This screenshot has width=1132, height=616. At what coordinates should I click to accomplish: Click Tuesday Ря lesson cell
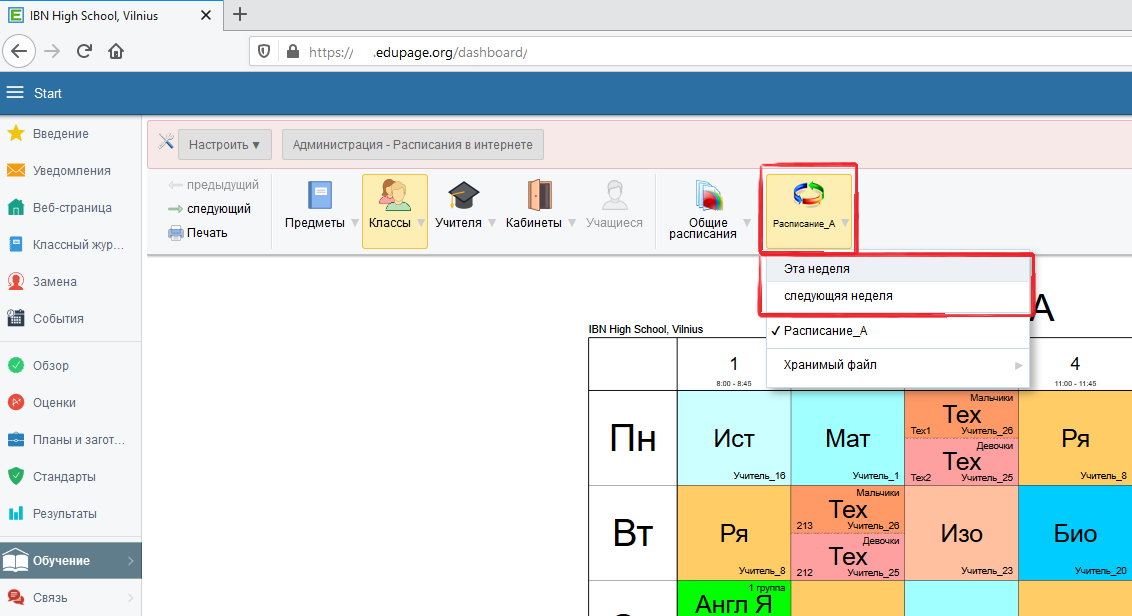(x=734, y=533)
